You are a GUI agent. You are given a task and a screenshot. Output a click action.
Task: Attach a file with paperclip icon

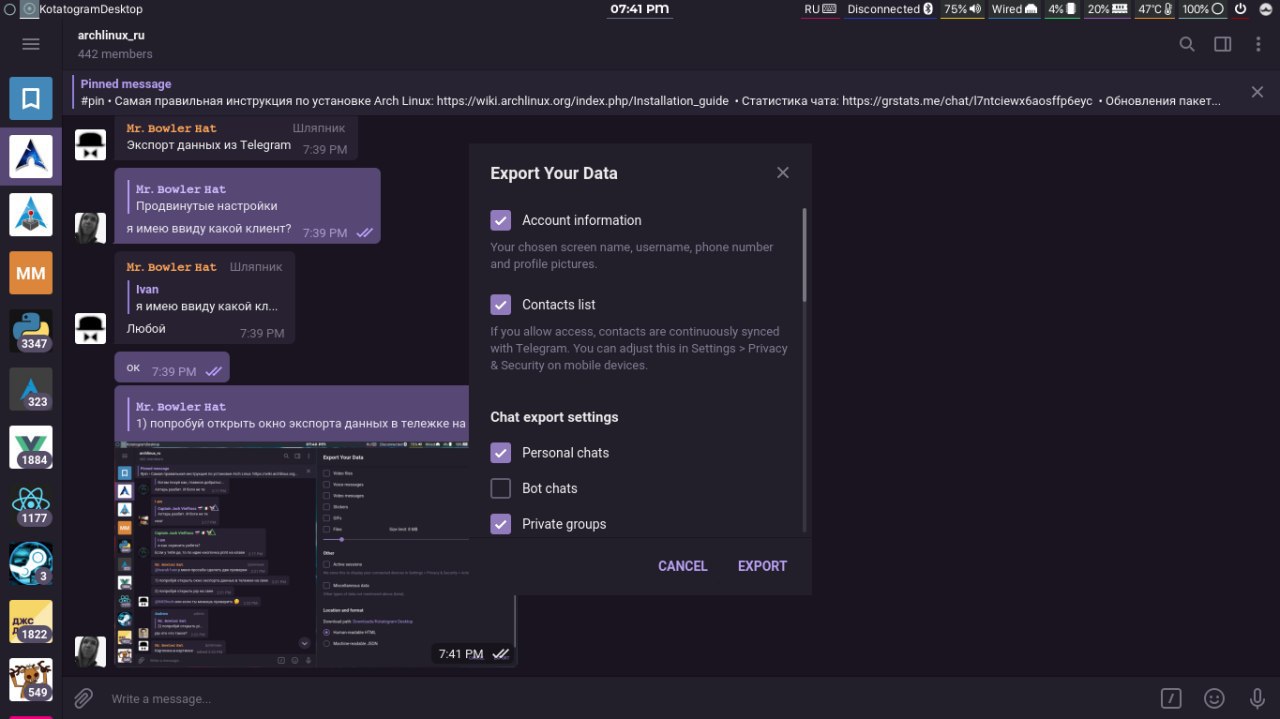(x=84, y=698)
